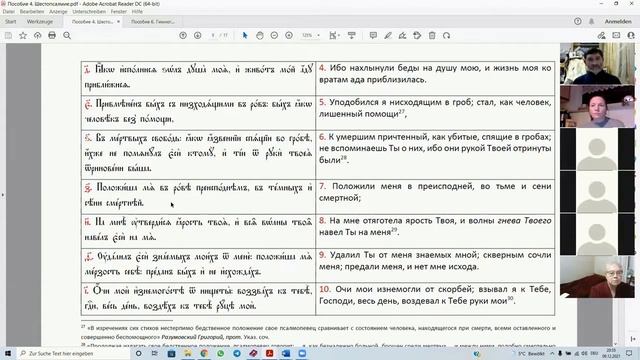This screenshot has width=640, height=360.
Task: Click verse text '7. Положили меня в преисподней'
Action: [435, 192]
